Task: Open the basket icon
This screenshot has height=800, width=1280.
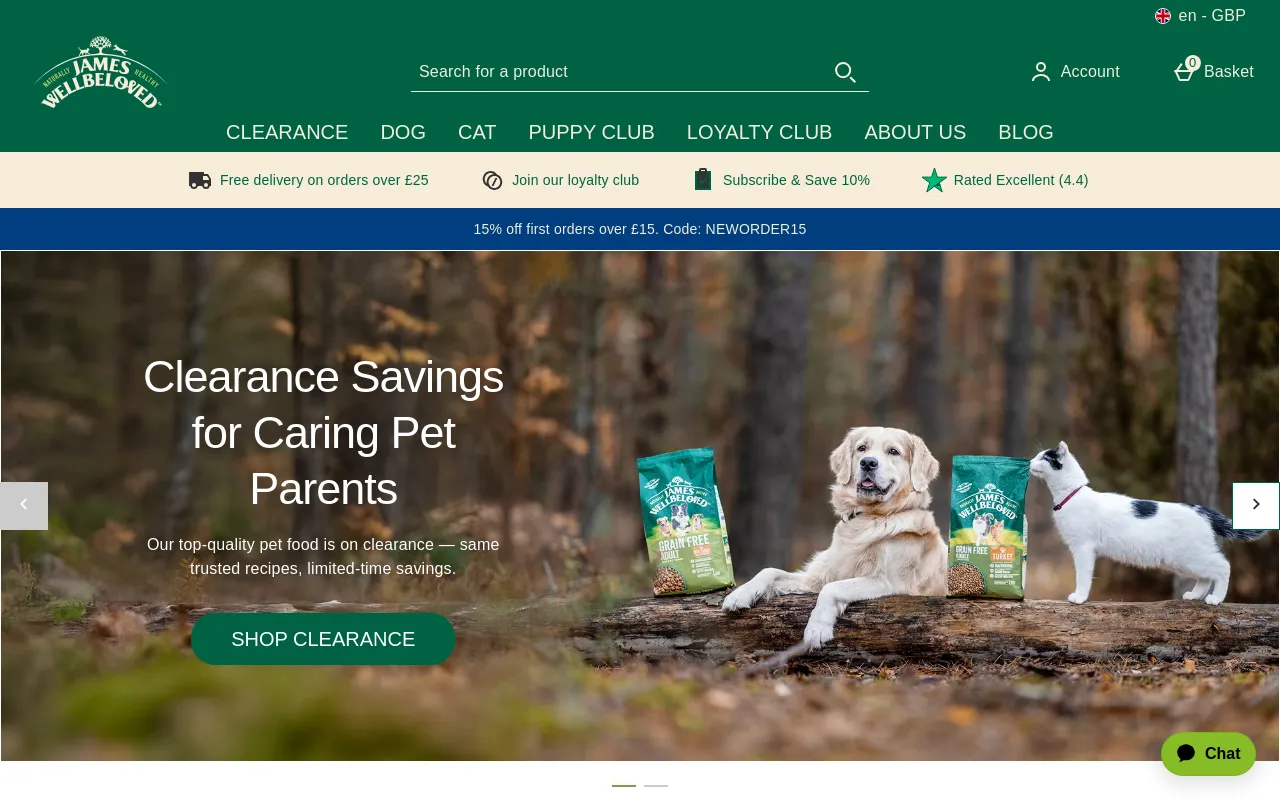Action: click(x=1185, y=72)
